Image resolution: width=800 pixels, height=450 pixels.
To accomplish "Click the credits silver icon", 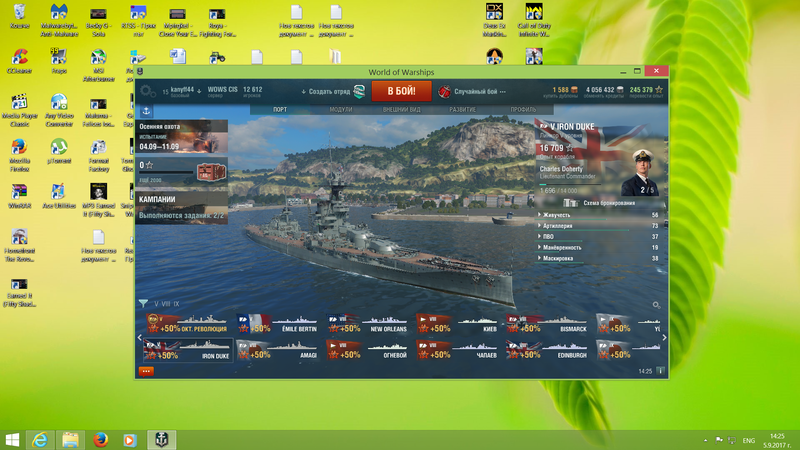I will click(620, 89).
